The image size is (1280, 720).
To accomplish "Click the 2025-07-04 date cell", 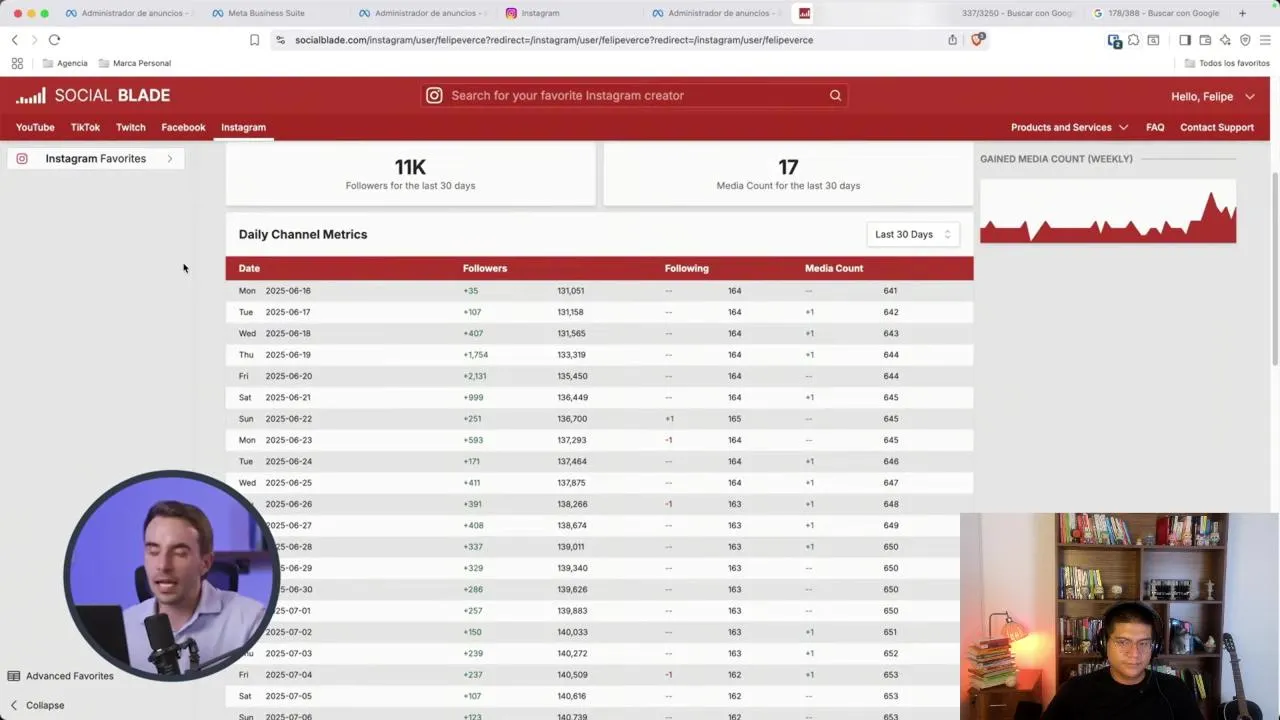I will click(288, 675).
